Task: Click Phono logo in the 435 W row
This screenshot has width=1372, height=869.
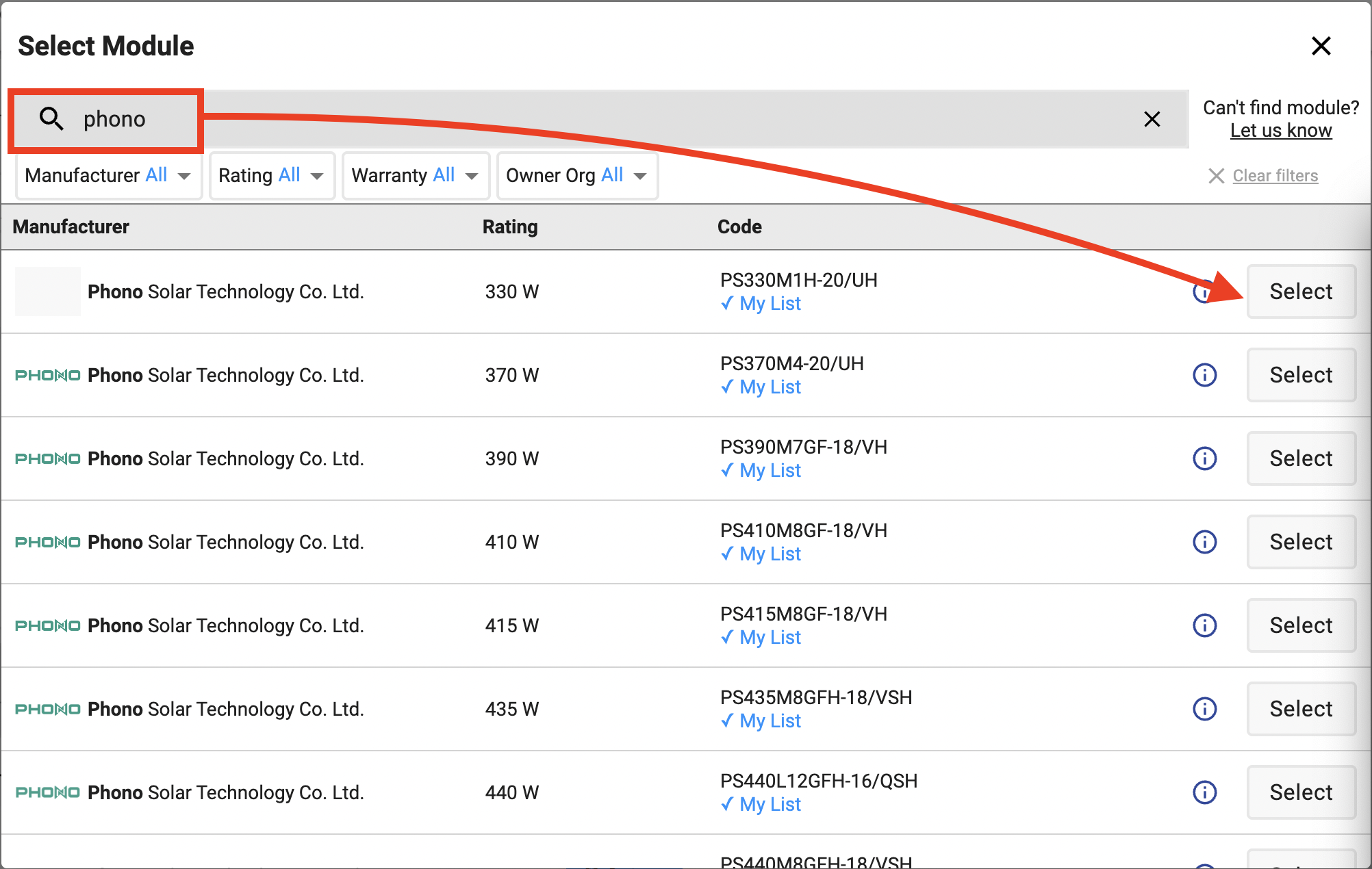Action: click(48, 709)
